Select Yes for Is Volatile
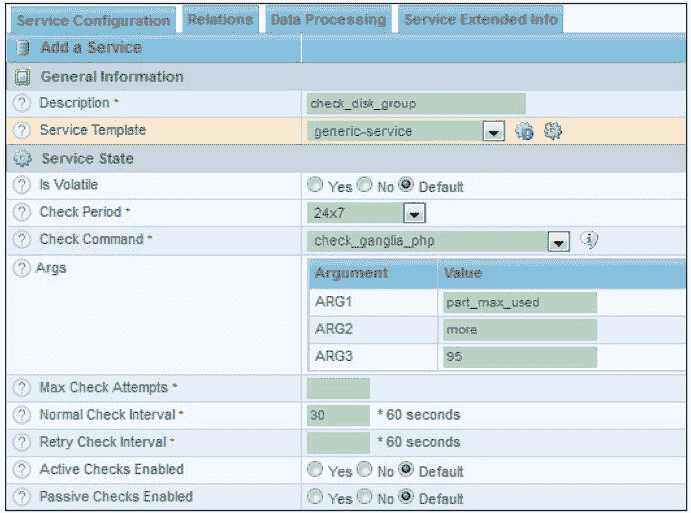The height and width of the screenshot is (513, 691). [x=316, y=186]
